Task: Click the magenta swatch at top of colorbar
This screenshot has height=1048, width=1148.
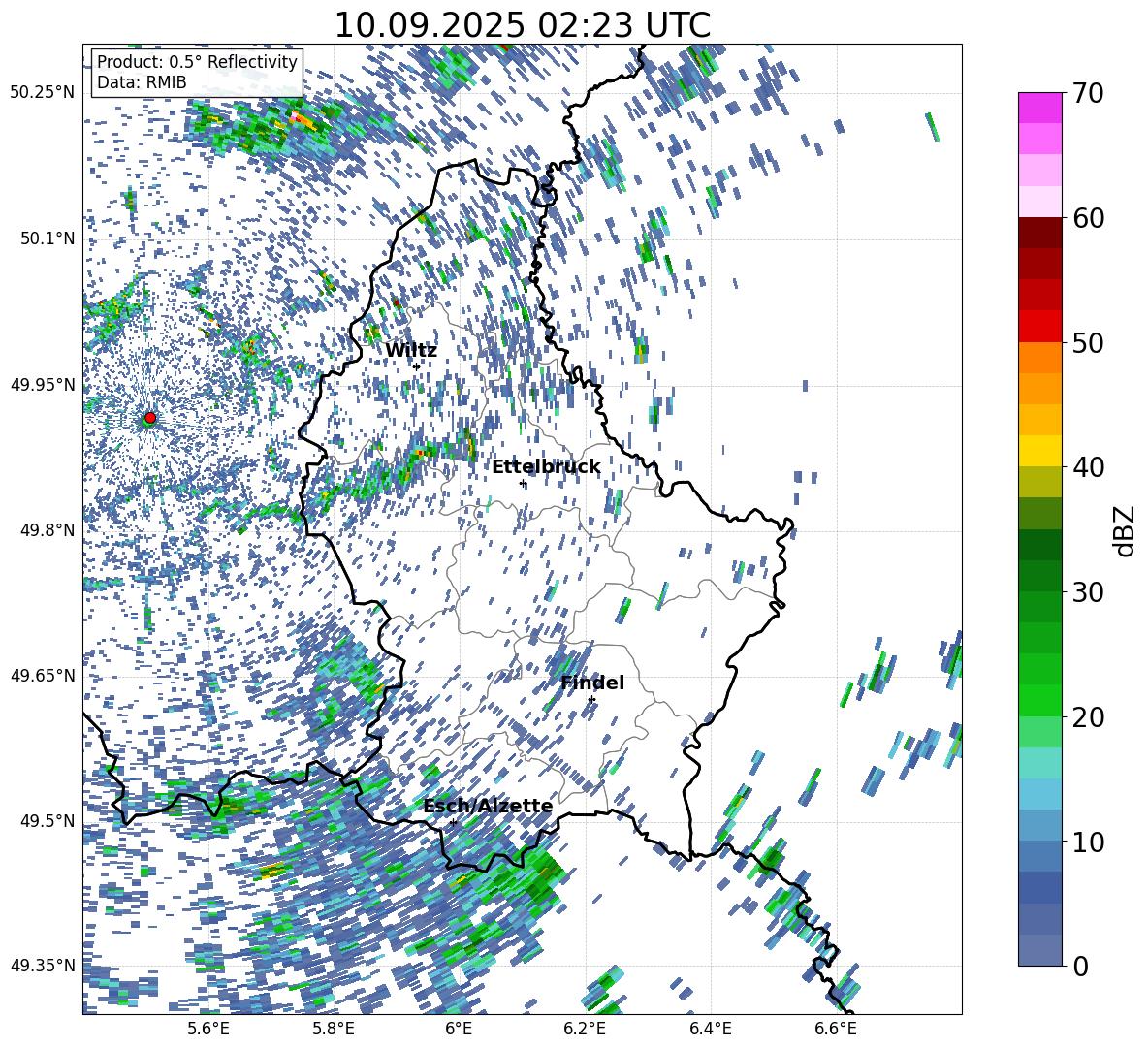Action: (1040, 108)
